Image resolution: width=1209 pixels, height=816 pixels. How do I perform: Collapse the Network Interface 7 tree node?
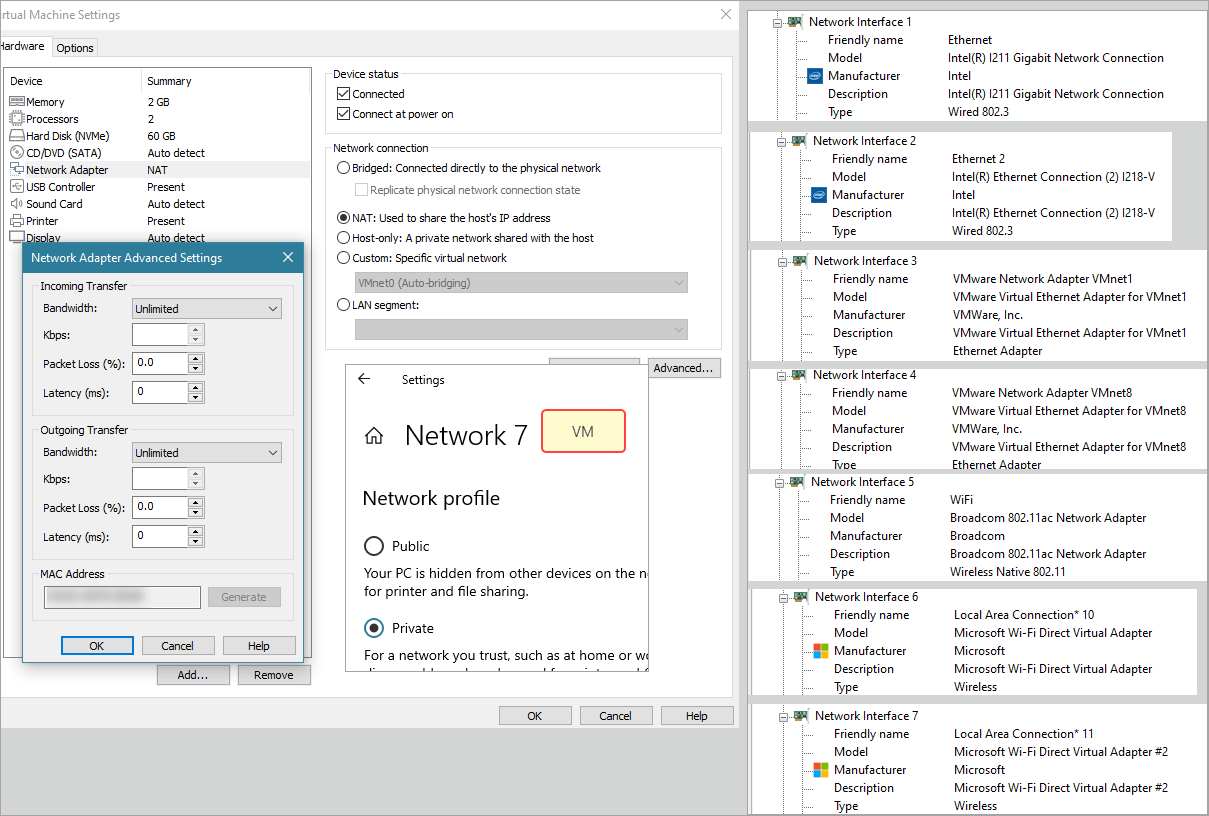click(x=783, y=716)
